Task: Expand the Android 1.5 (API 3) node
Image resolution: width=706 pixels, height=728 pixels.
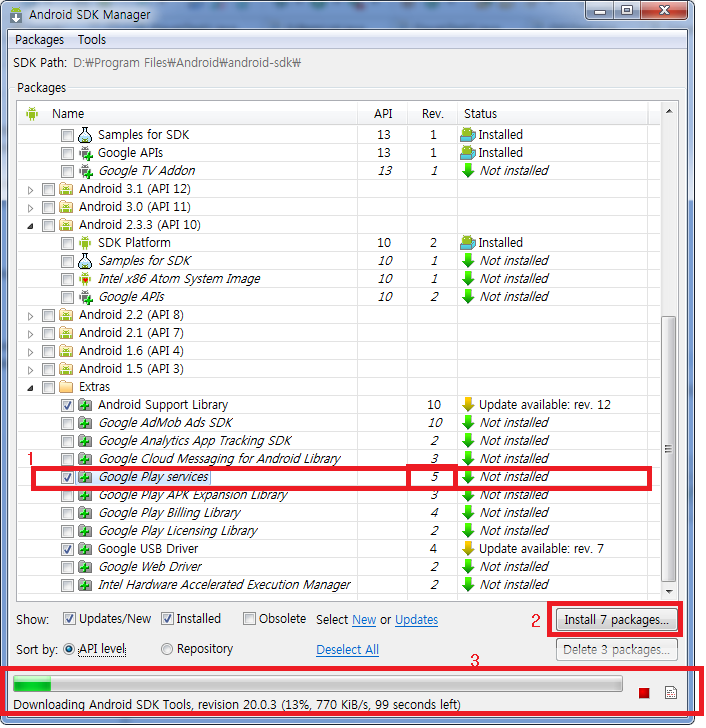Action: tap(30, 370)
